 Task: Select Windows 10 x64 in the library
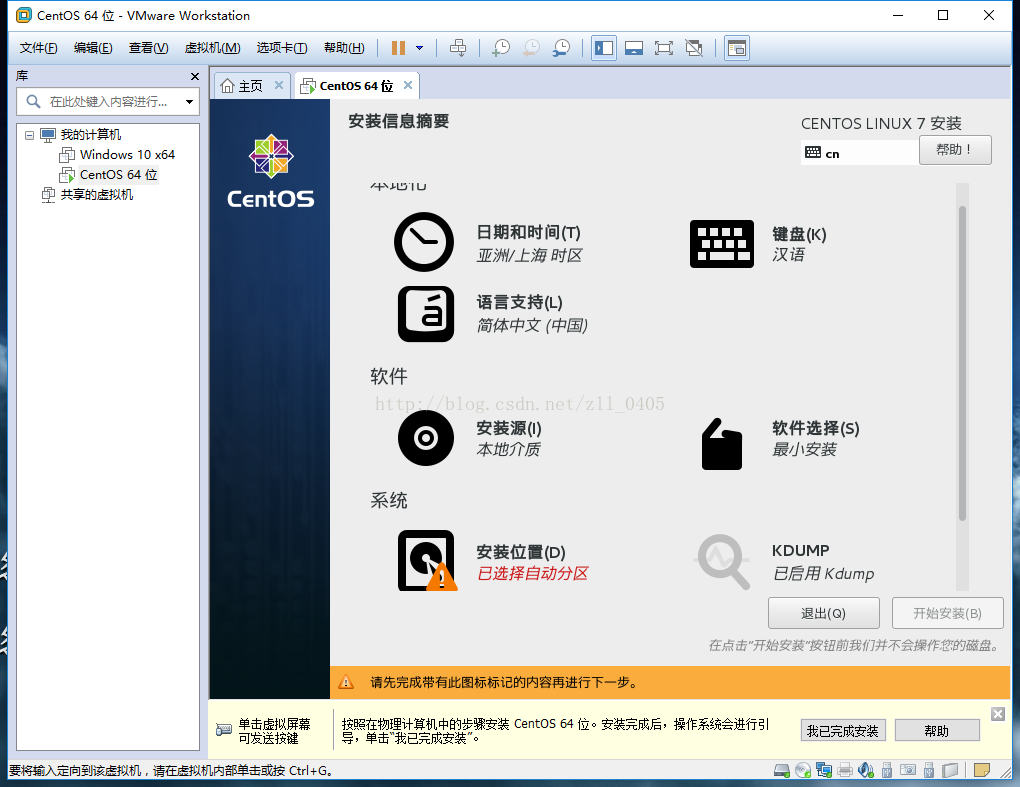click(127, 155)
